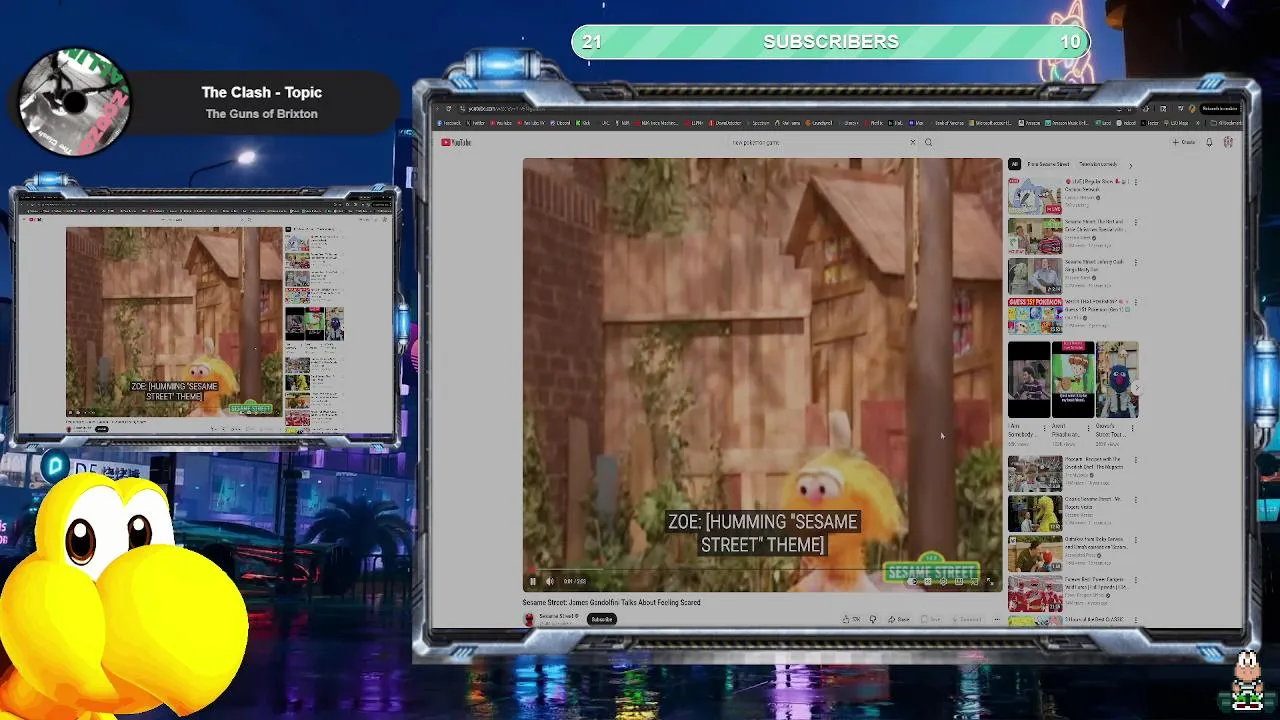The height and width of the screenshot is (720, 1280).
Task: Open the All Bookmarks folder
Action: click(x=1227, y=123)
